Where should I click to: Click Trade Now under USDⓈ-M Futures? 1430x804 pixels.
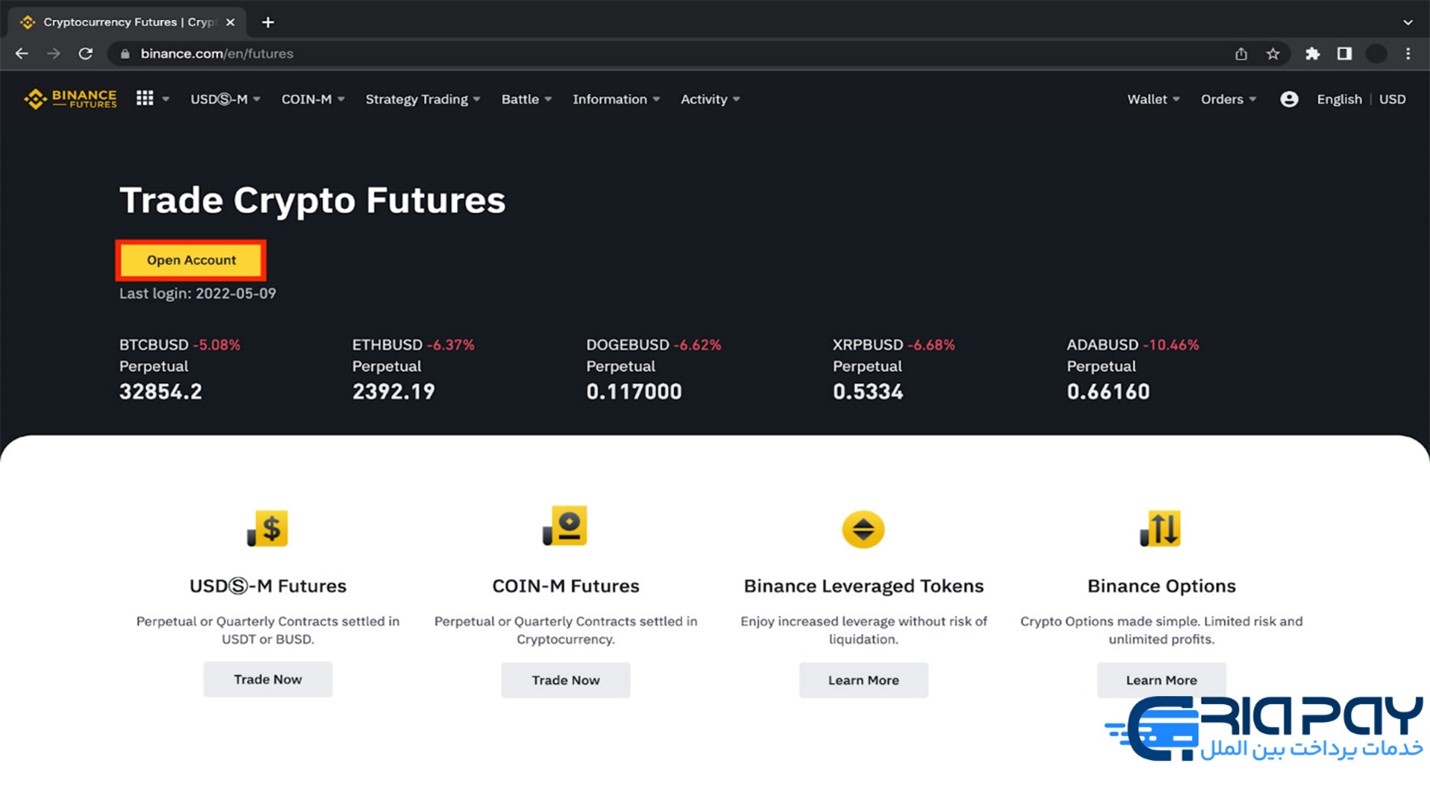click(268, 679)
